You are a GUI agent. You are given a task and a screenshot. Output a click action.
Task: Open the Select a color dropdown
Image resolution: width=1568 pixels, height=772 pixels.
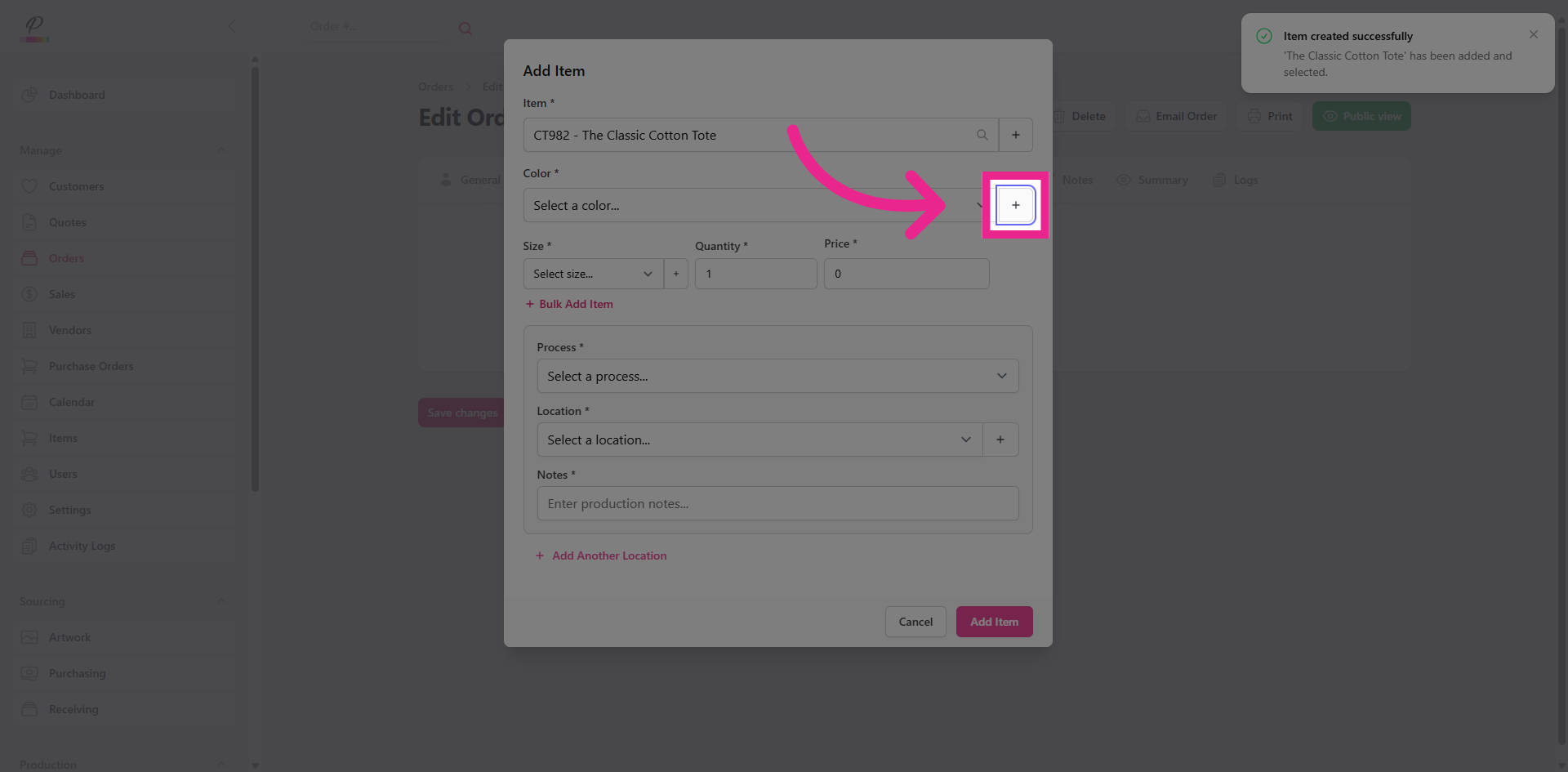[751, 205]
